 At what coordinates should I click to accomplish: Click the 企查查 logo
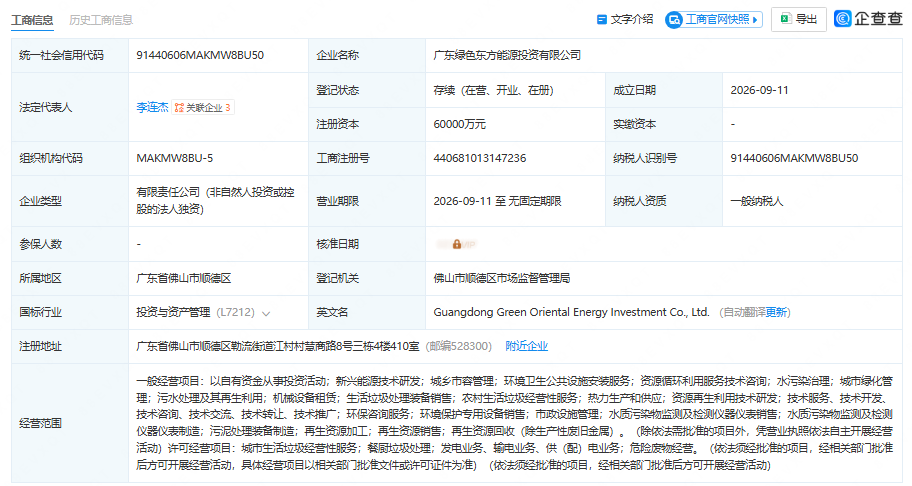(868, 19)
